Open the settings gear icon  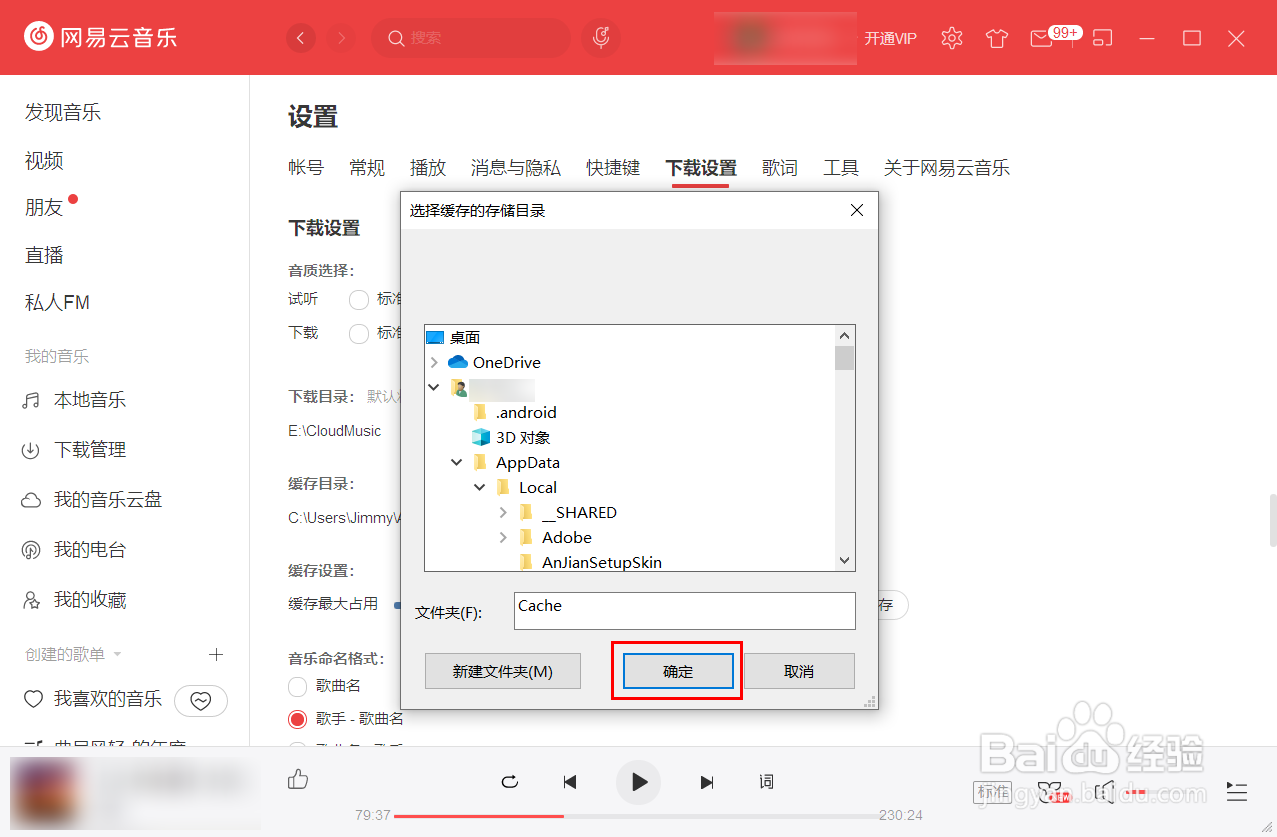coord(952,38)
